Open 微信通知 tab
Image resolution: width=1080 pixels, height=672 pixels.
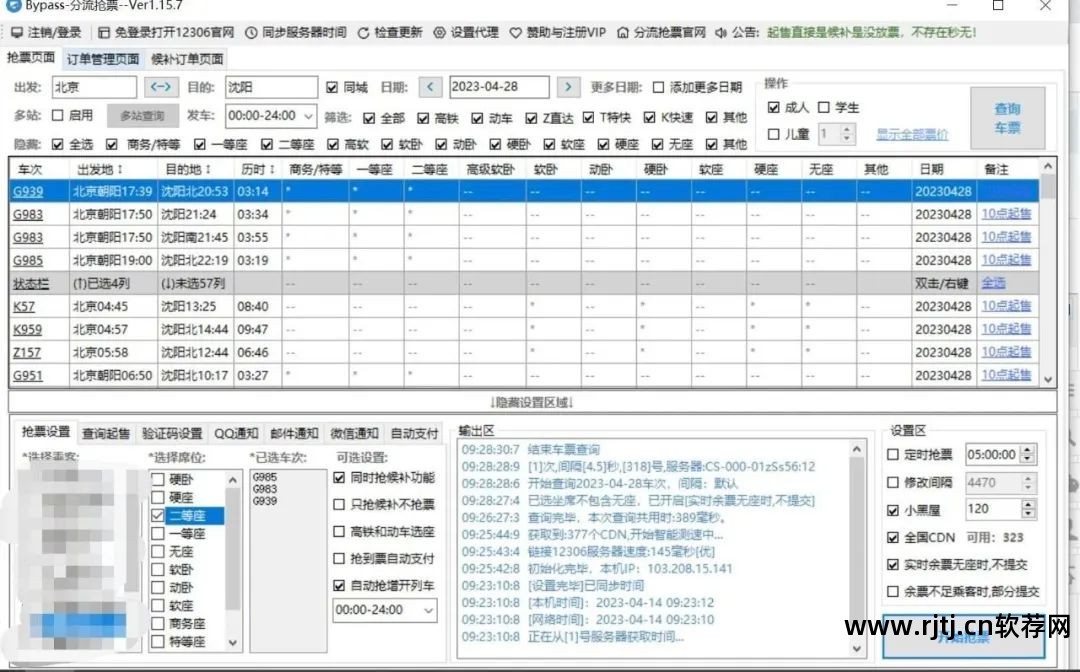354,433
